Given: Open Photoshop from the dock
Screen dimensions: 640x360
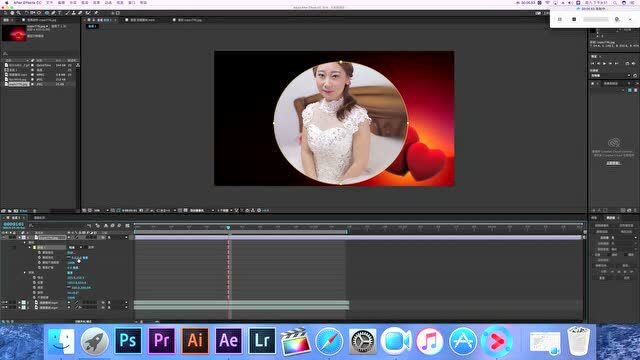Looking at the screenshot, I should click(128, 340).
